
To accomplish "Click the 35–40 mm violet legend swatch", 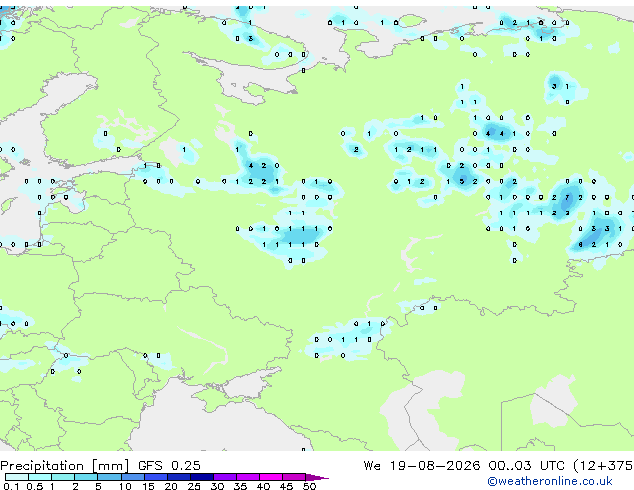I will [247, 477].
